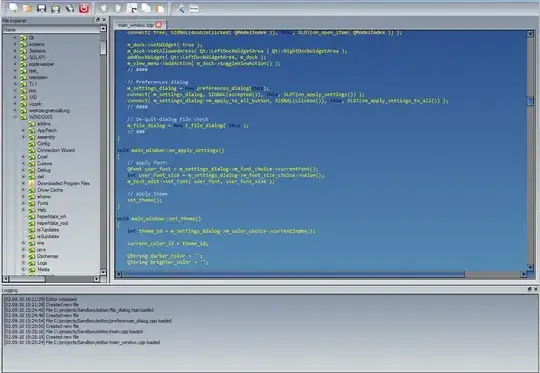Image resolution: width=540 pixels, height=373 pixels.
Task: Select the Siemens folder in tree
Action: point(37,51)
